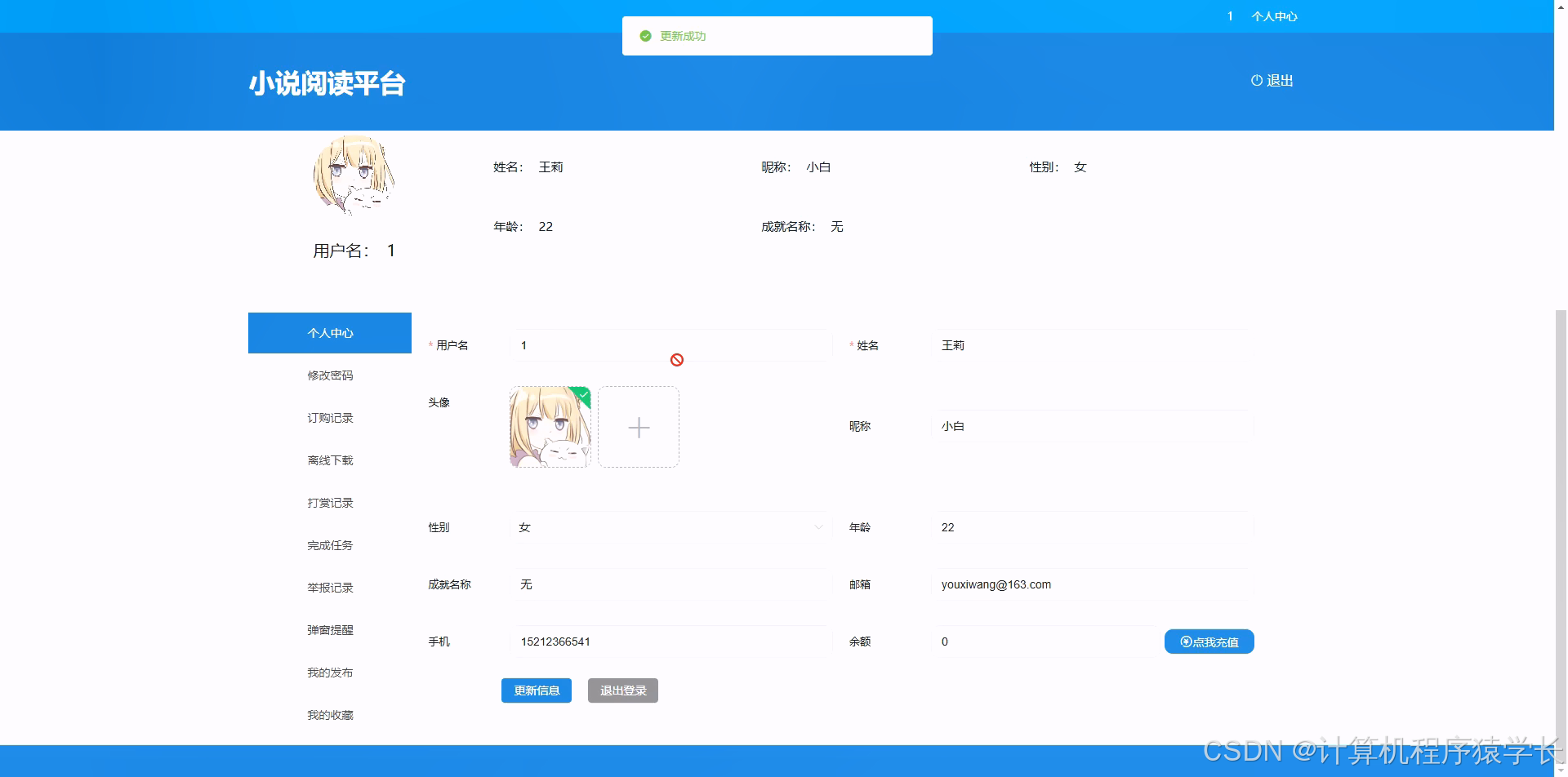Click the 昵称 input showing 小白
This screenshot has width=1568, height=777.
[x=1093, y=426]
